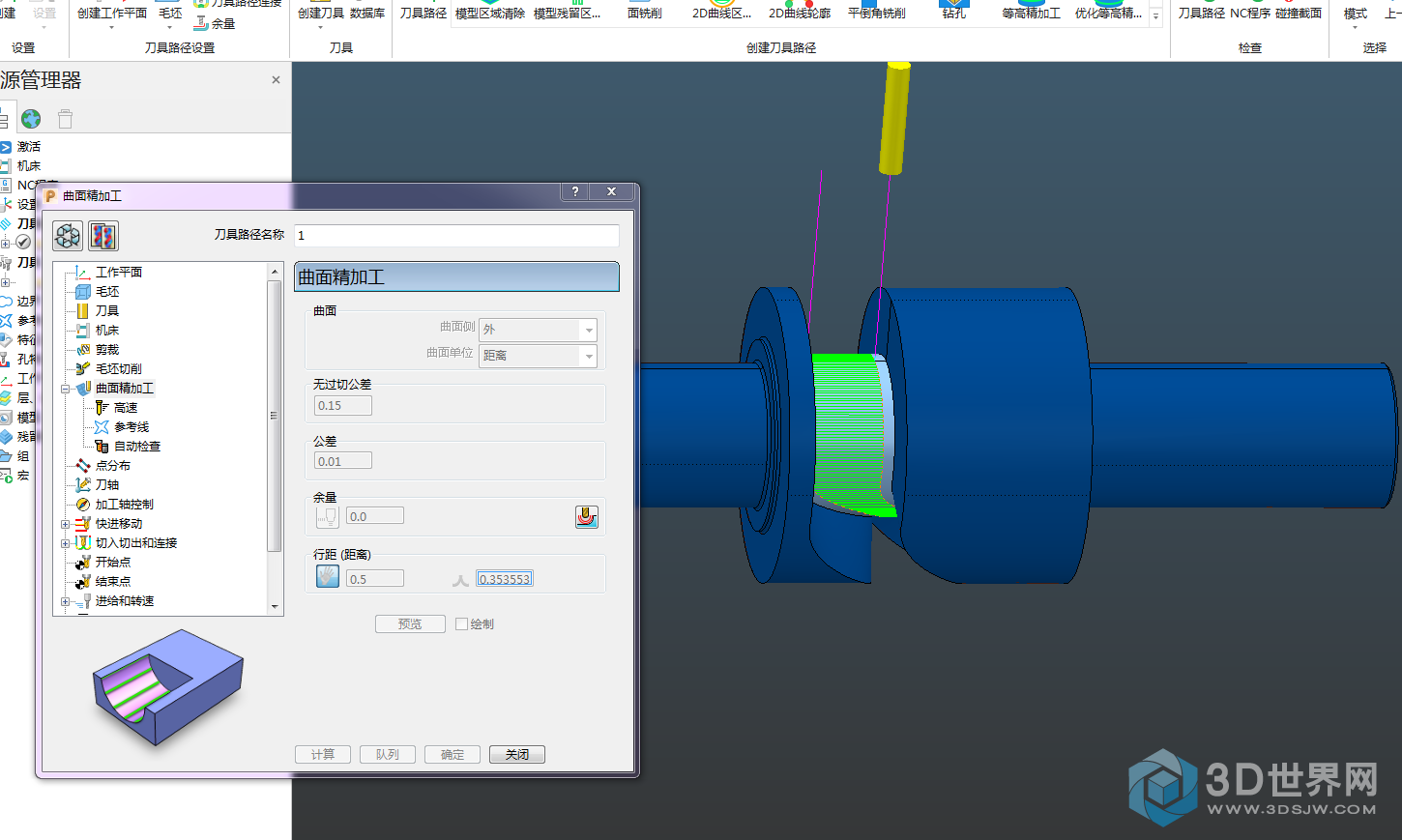1402x840 pixels.
Task: Click the globe icon in explorer toolbar
Action: point(31,119)
